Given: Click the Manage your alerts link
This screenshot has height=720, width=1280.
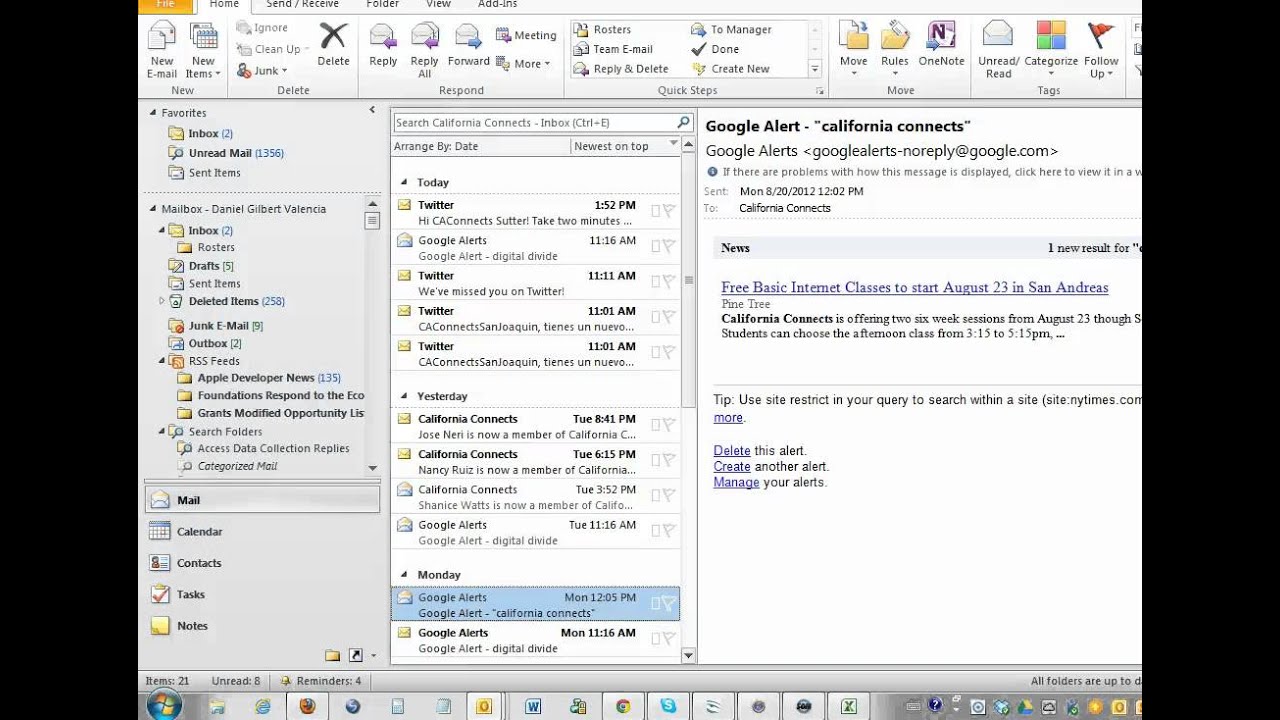Looking at the screenshot, I should click(737, 482).
